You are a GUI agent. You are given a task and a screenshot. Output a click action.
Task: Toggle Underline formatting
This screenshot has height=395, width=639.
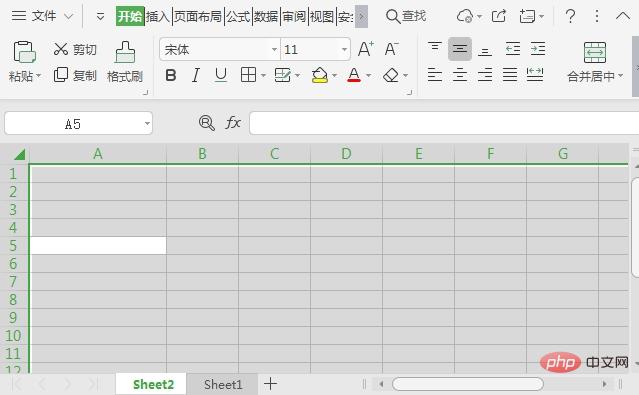[x=220, y=75]
